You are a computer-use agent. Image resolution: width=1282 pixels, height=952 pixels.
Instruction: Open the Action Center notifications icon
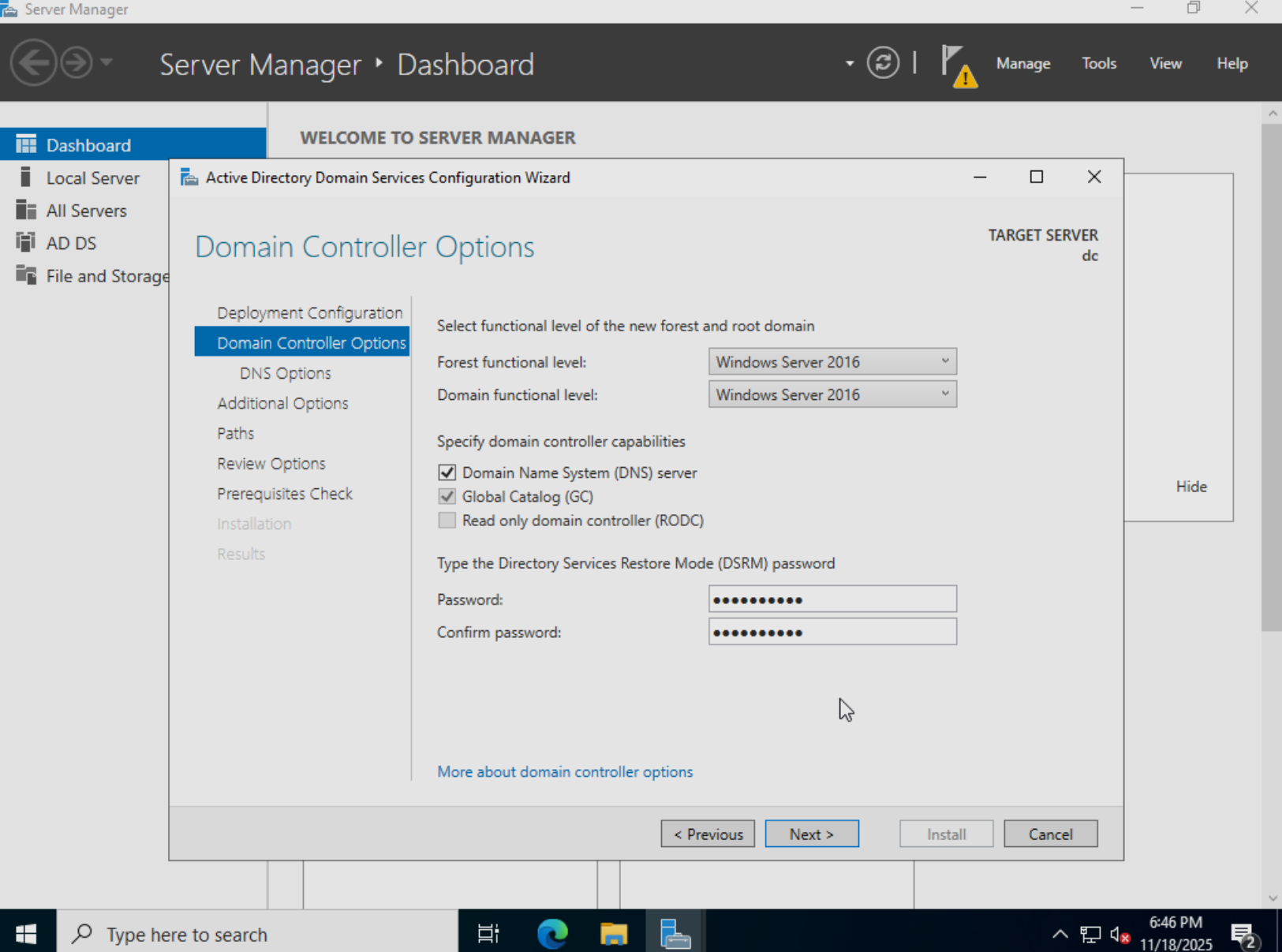tap(1245, 935)
